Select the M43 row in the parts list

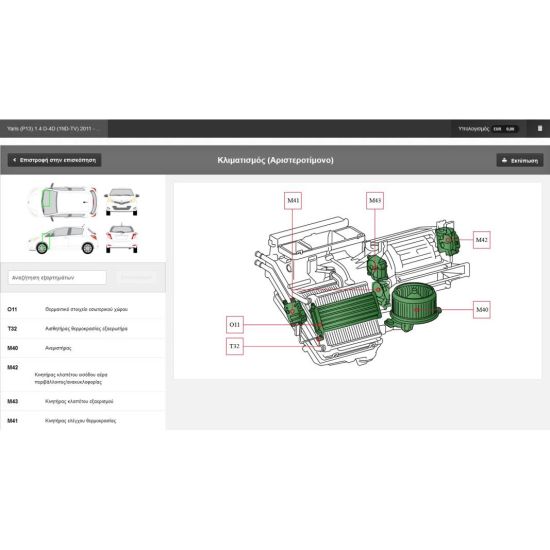click(x=83, y=401)
